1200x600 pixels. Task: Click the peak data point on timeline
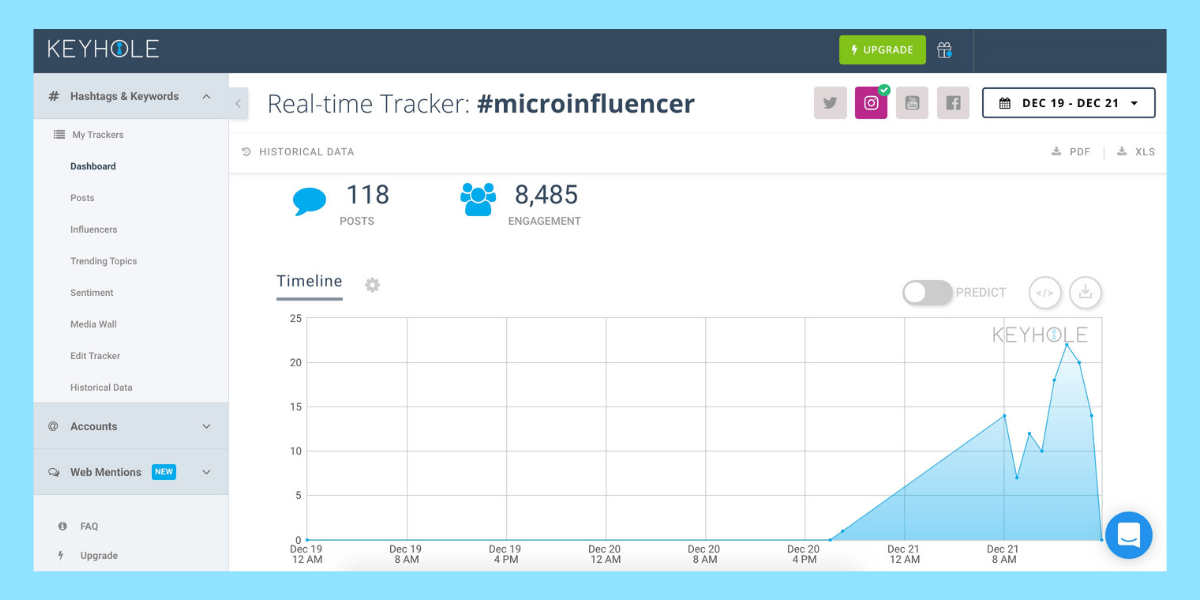(x=1067, y=345)
